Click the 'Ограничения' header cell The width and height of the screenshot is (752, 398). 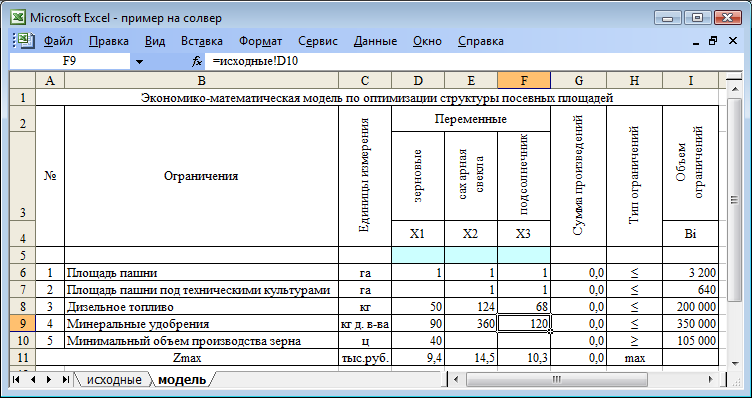(x=201, y=176)
